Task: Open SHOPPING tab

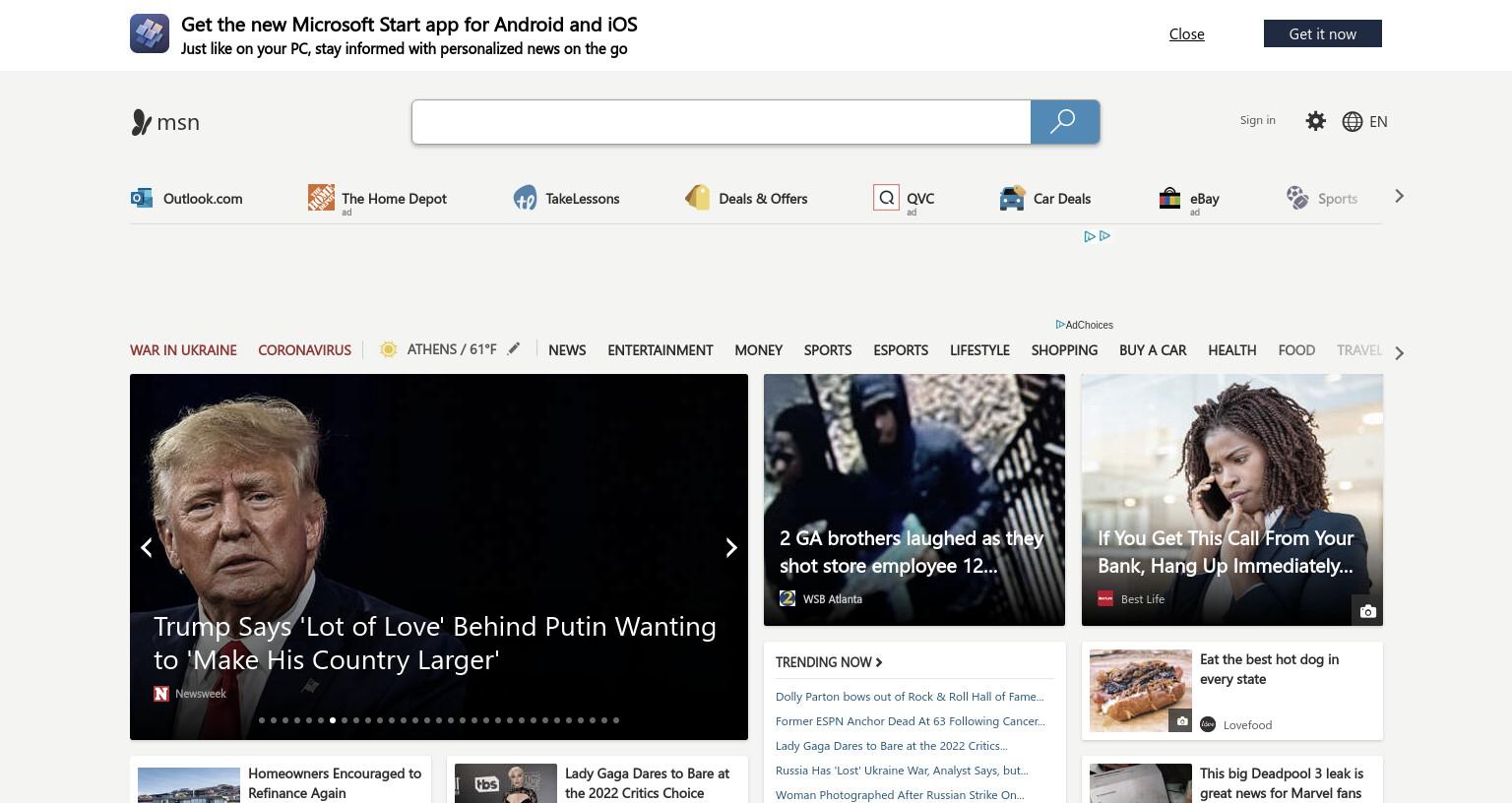Action: 1064,349
